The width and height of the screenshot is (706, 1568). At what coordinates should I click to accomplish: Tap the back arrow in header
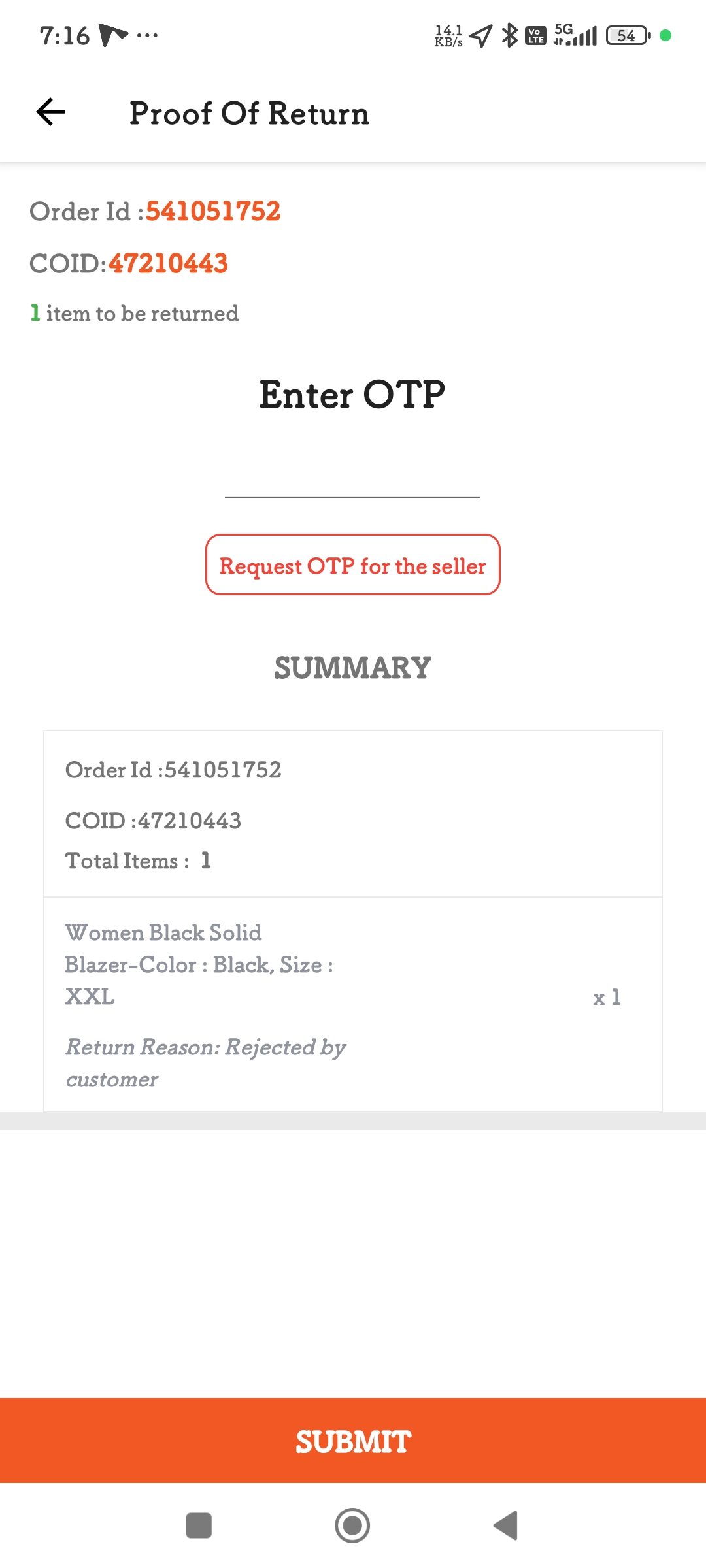pos(51,112)
